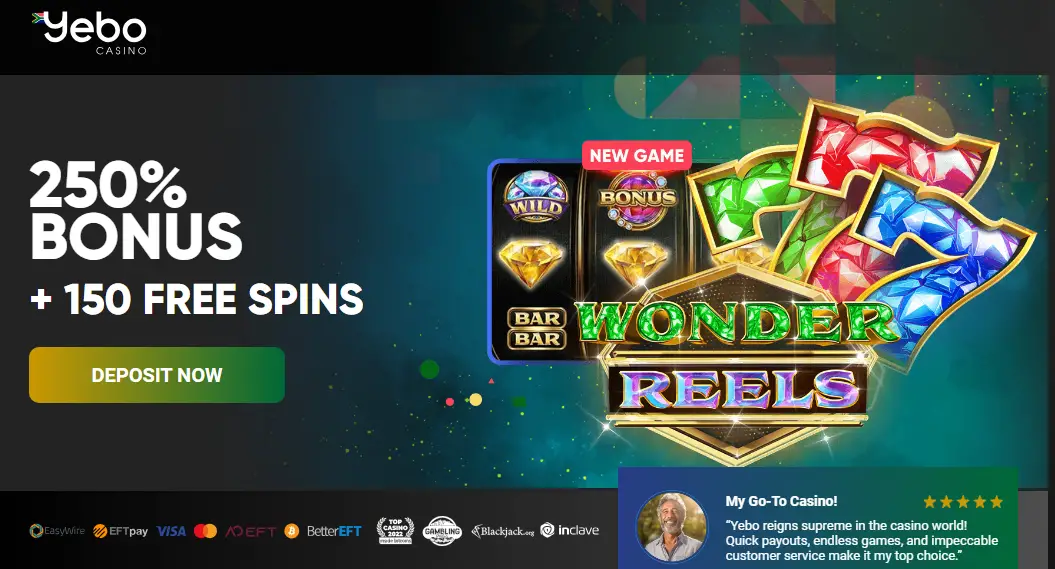Screen dimensions: 1055x569
Task: Click the five-star rating in the testimonial
Action: coord(963,502)
